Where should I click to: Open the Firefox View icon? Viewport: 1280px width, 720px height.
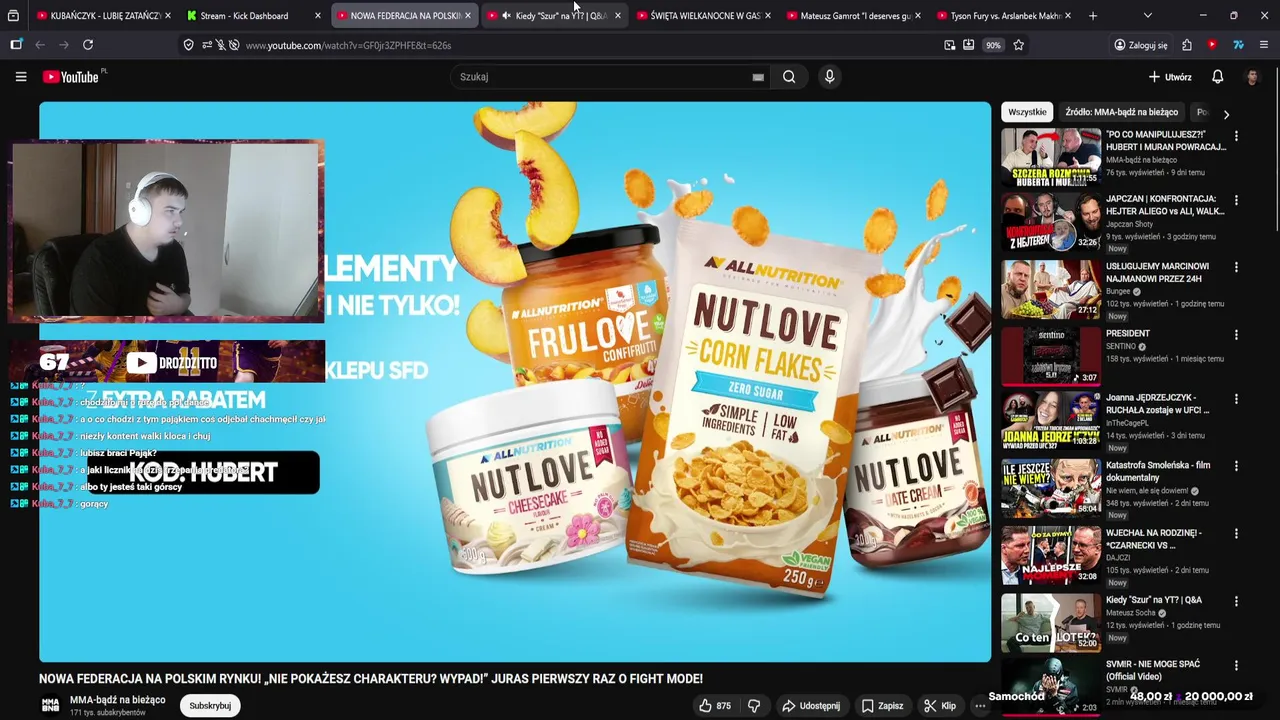(13, 16)
